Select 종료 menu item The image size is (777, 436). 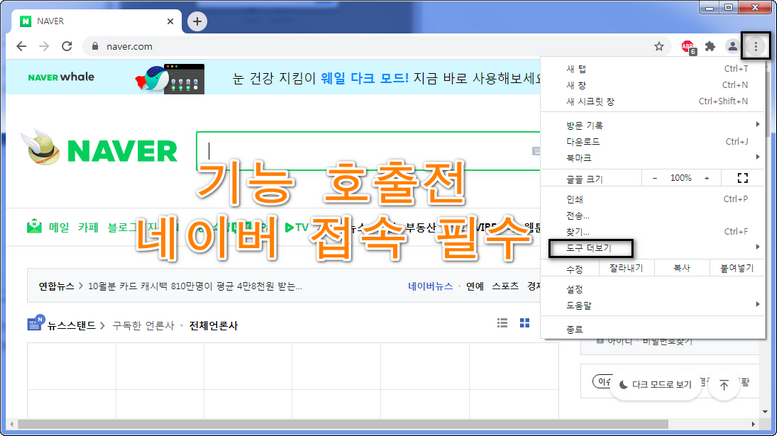tap(653, 329)
